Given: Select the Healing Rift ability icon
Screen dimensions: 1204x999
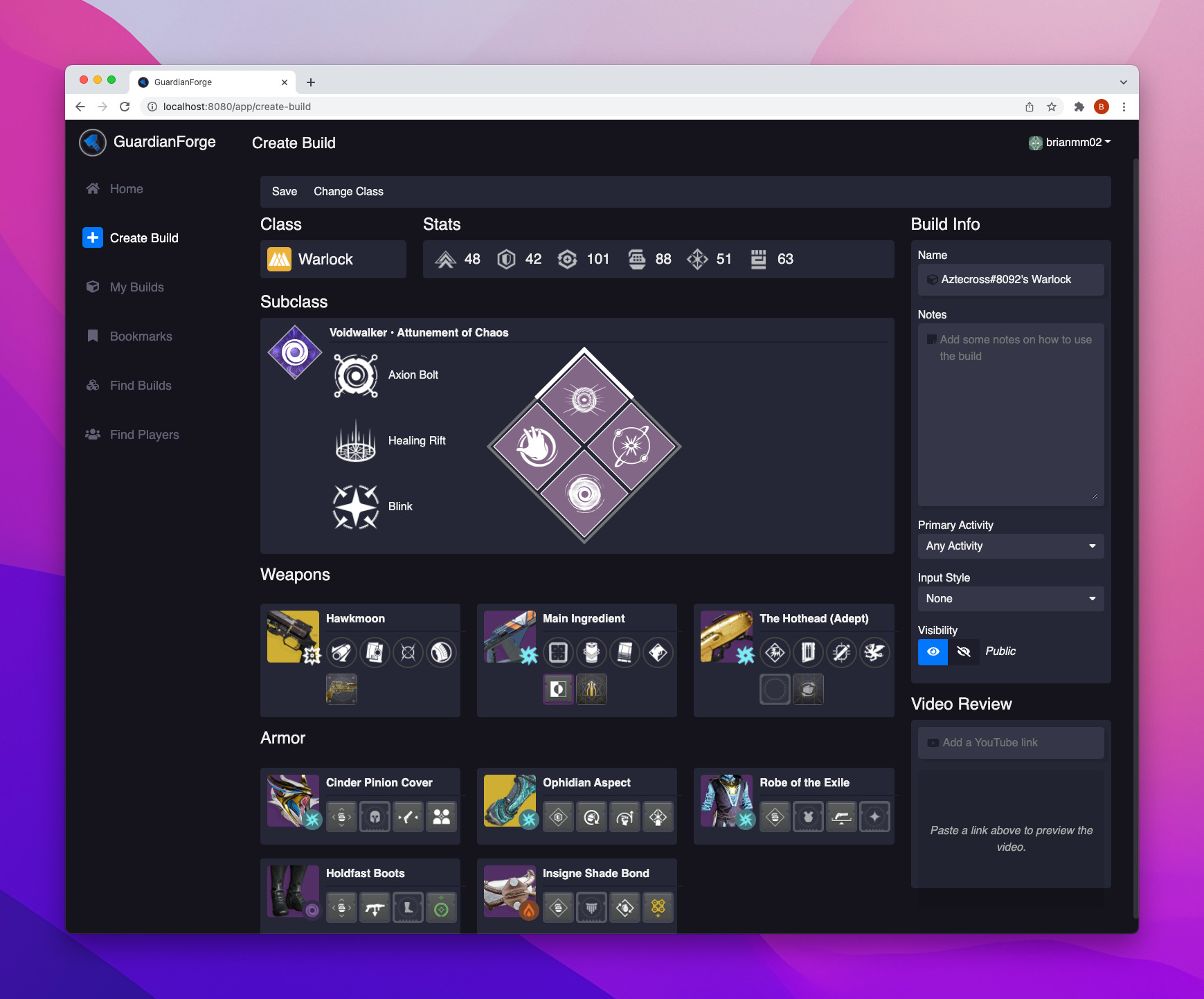Looking at the screenshot, I should 356,441.
